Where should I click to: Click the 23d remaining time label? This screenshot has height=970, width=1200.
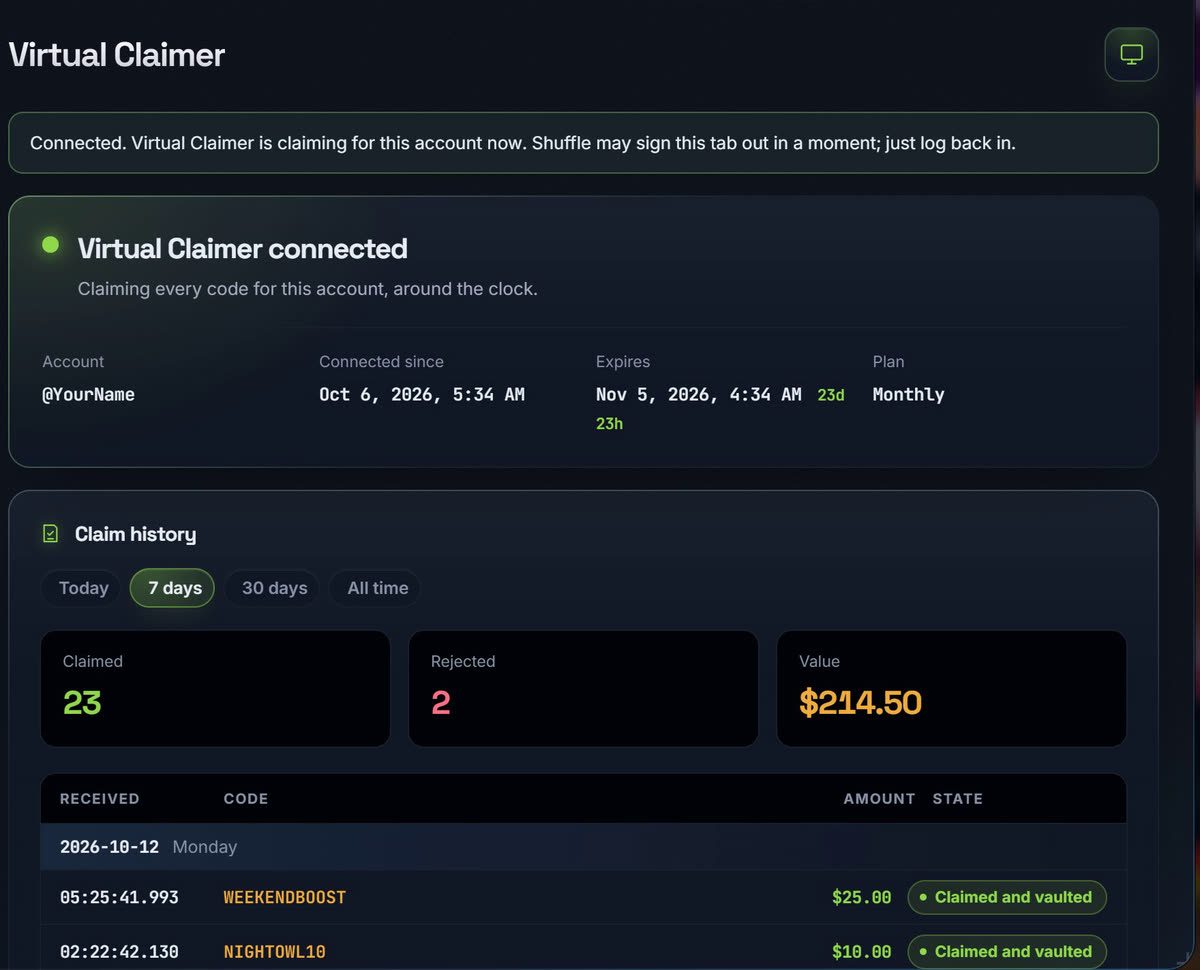coord(830,395)
